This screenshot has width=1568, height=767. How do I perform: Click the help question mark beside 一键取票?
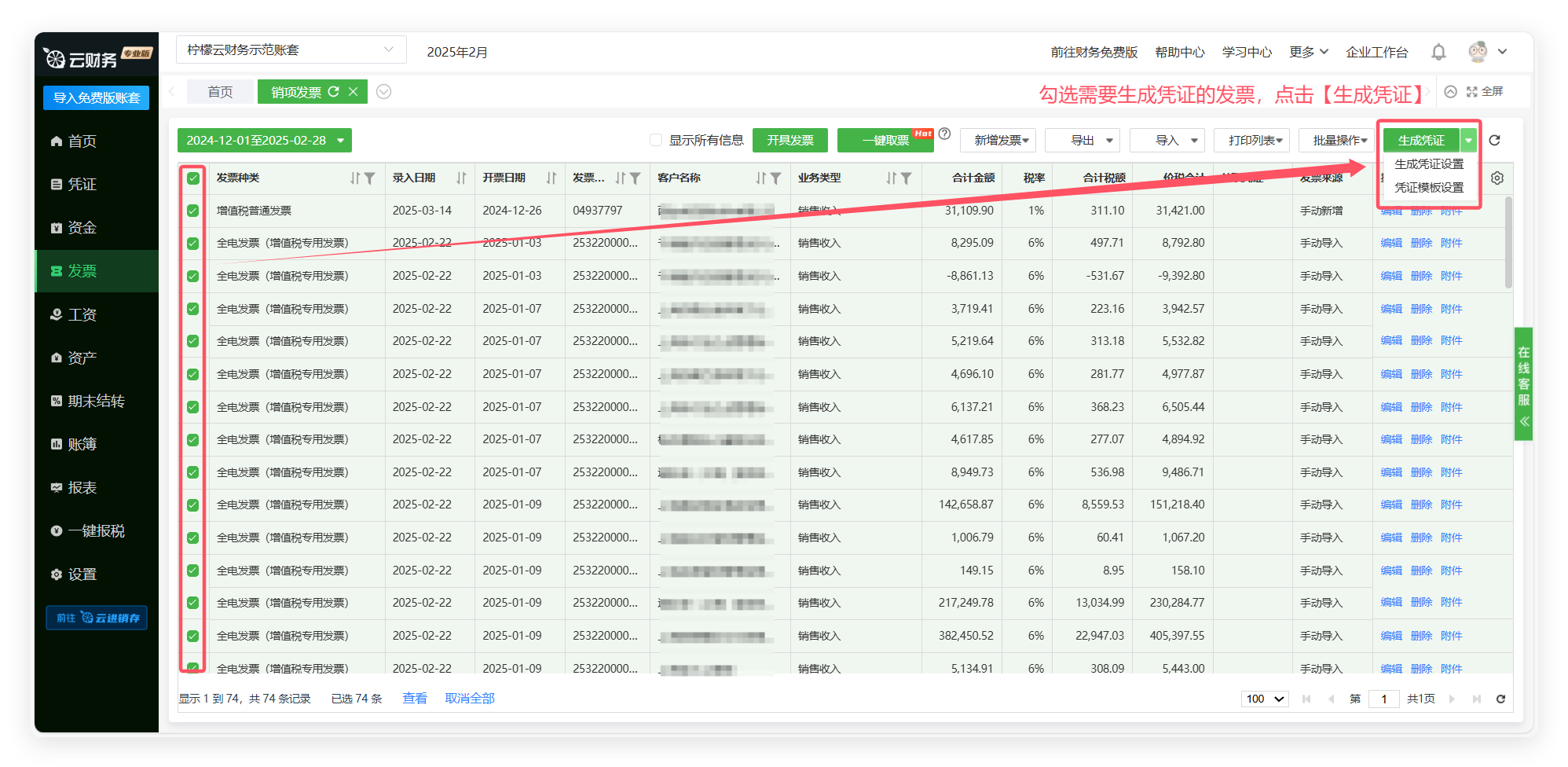[x=945, y=134]
